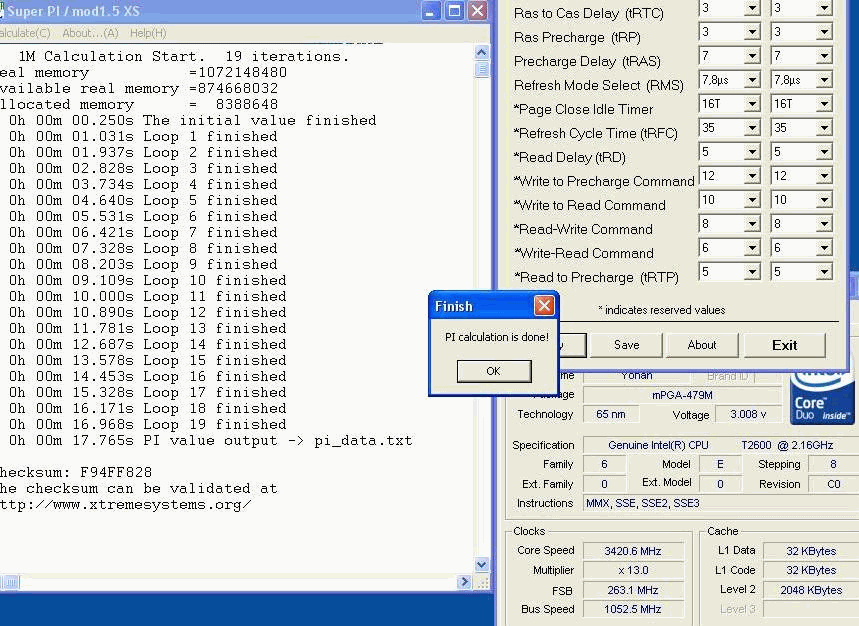This screenshot has height=626, width=859.
Task: Open the second Write to Read Command dropdown
Action: [x=824, y=200]
